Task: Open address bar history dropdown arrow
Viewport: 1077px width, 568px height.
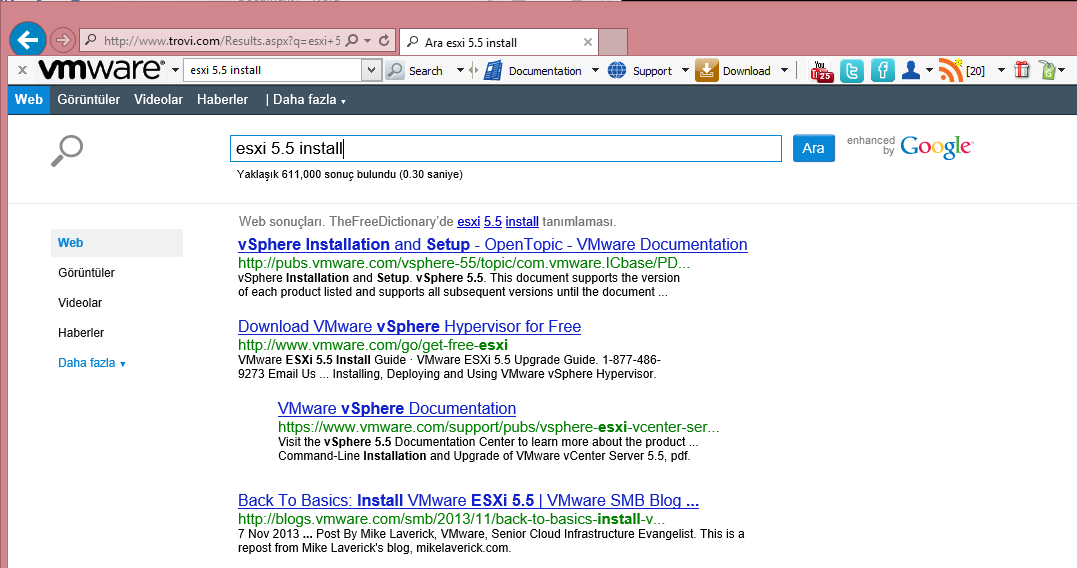Action: (x=367, y=41)
